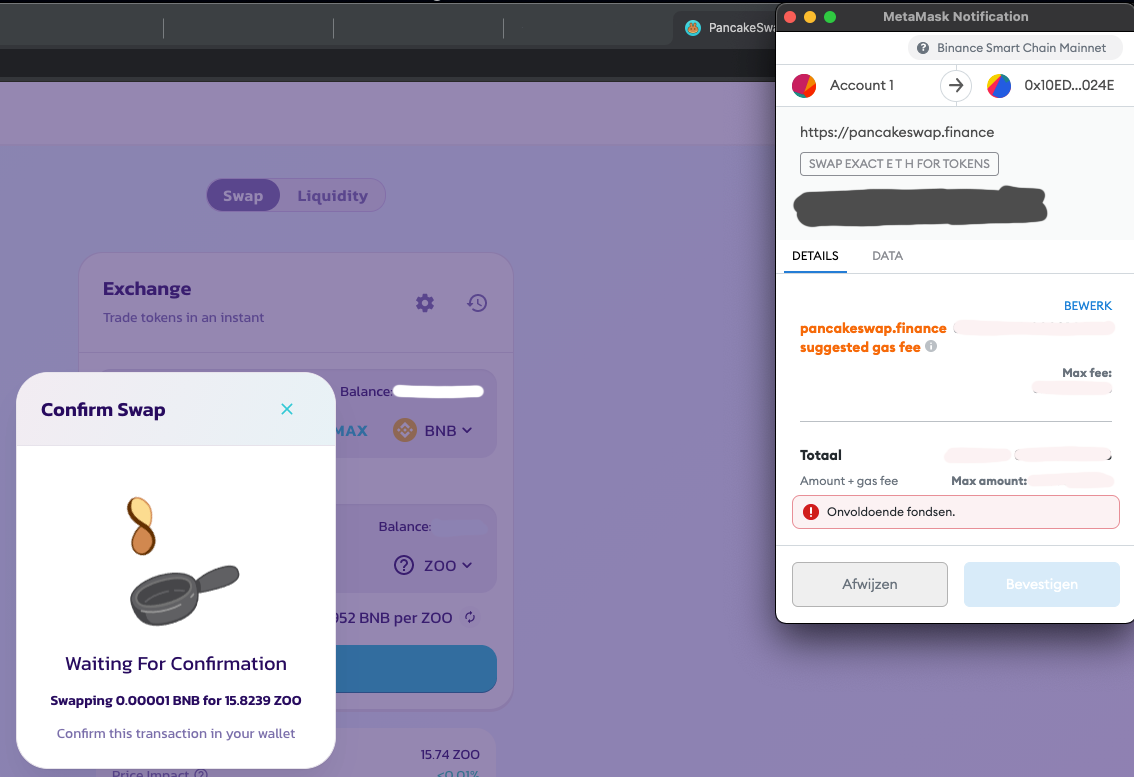Click the Max fee label
Image resolution: width=1134 pixels, height=777 pixels.
[1087, 373]
